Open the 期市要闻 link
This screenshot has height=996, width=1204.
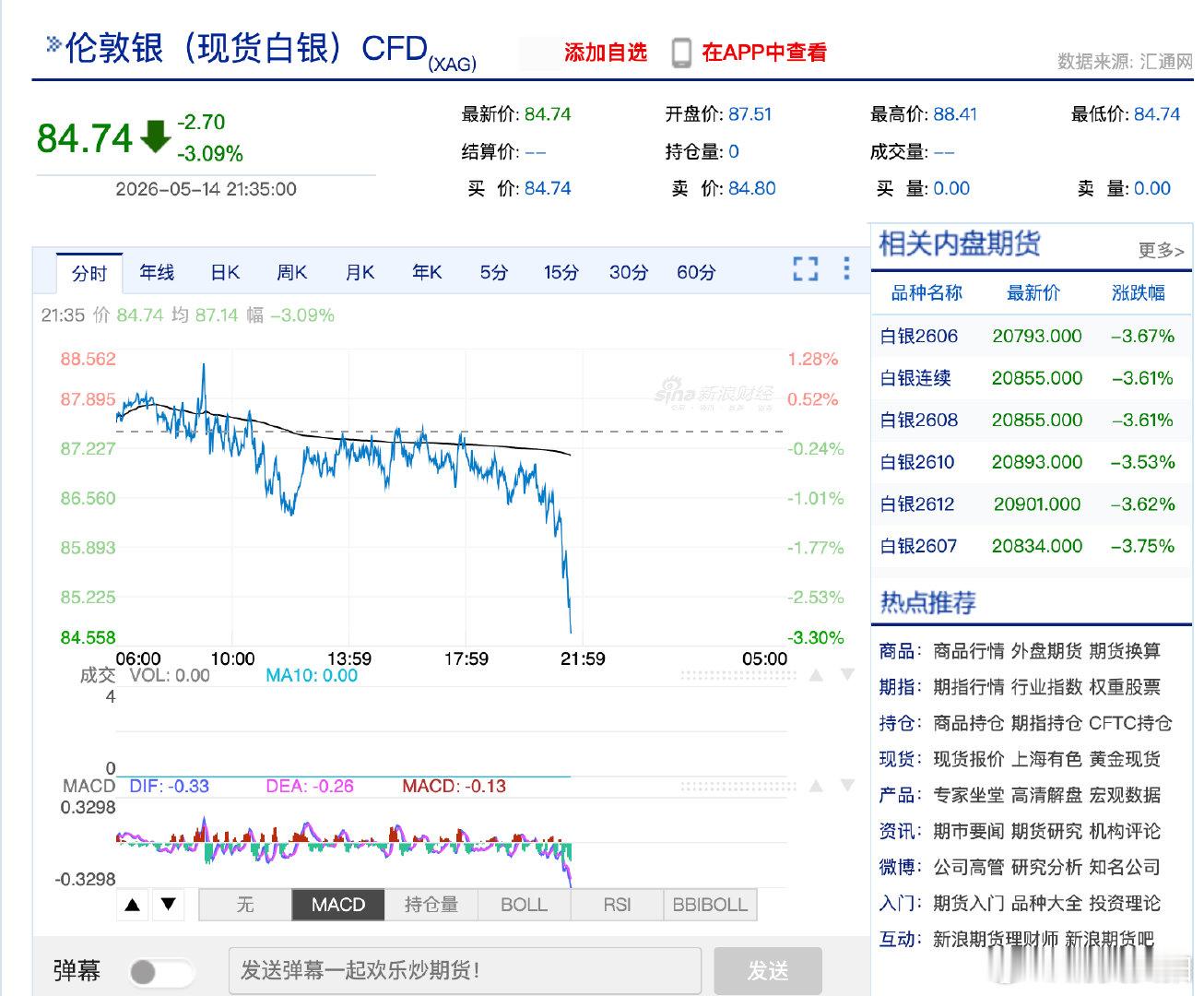(x=968, y=831)
